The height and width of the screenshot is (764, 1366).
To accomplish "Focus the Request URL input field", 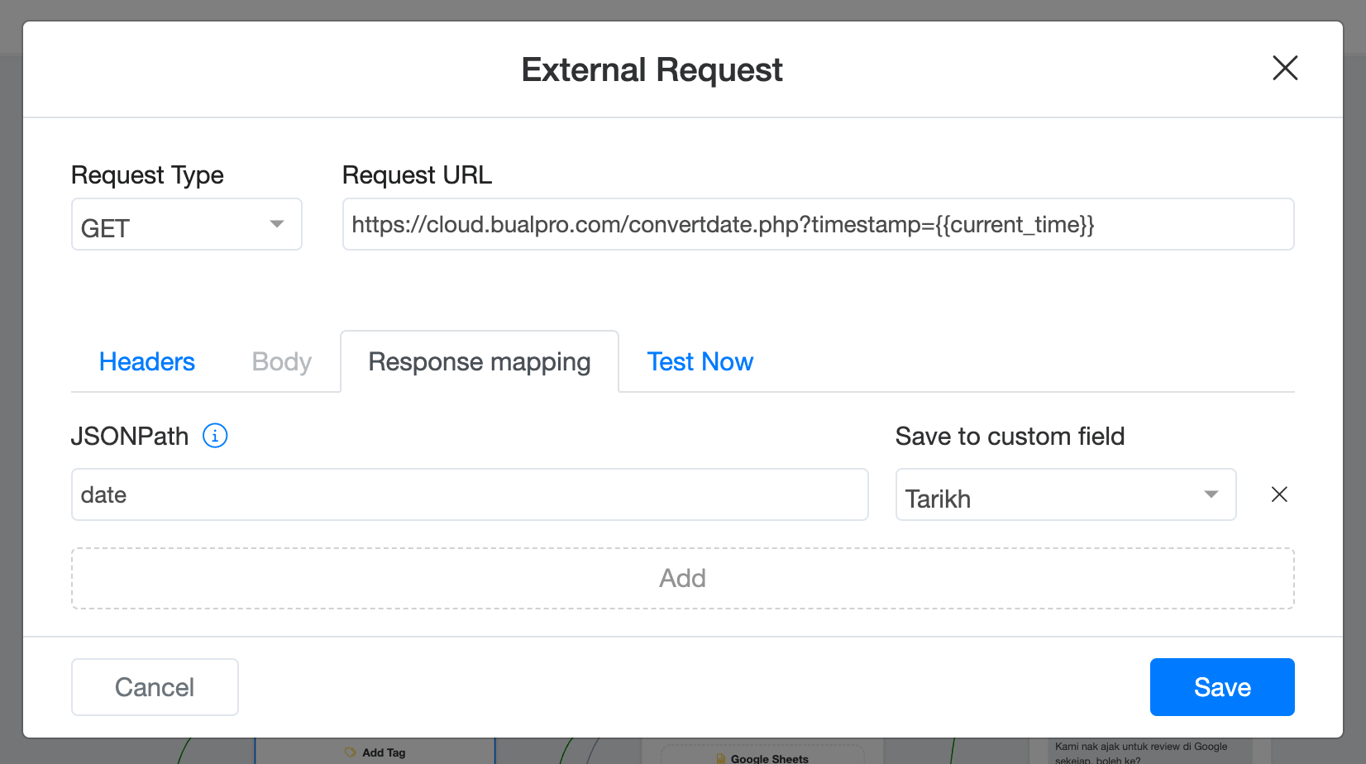I will (818, 225).
